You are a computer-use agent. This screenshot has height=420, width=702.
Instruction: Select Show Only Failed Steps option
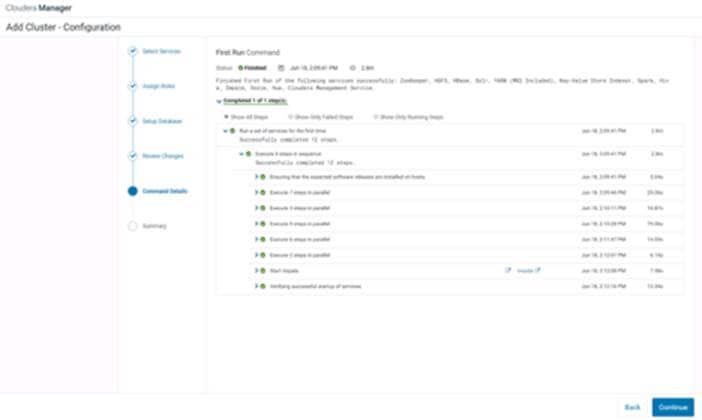(x=290, y=117)
